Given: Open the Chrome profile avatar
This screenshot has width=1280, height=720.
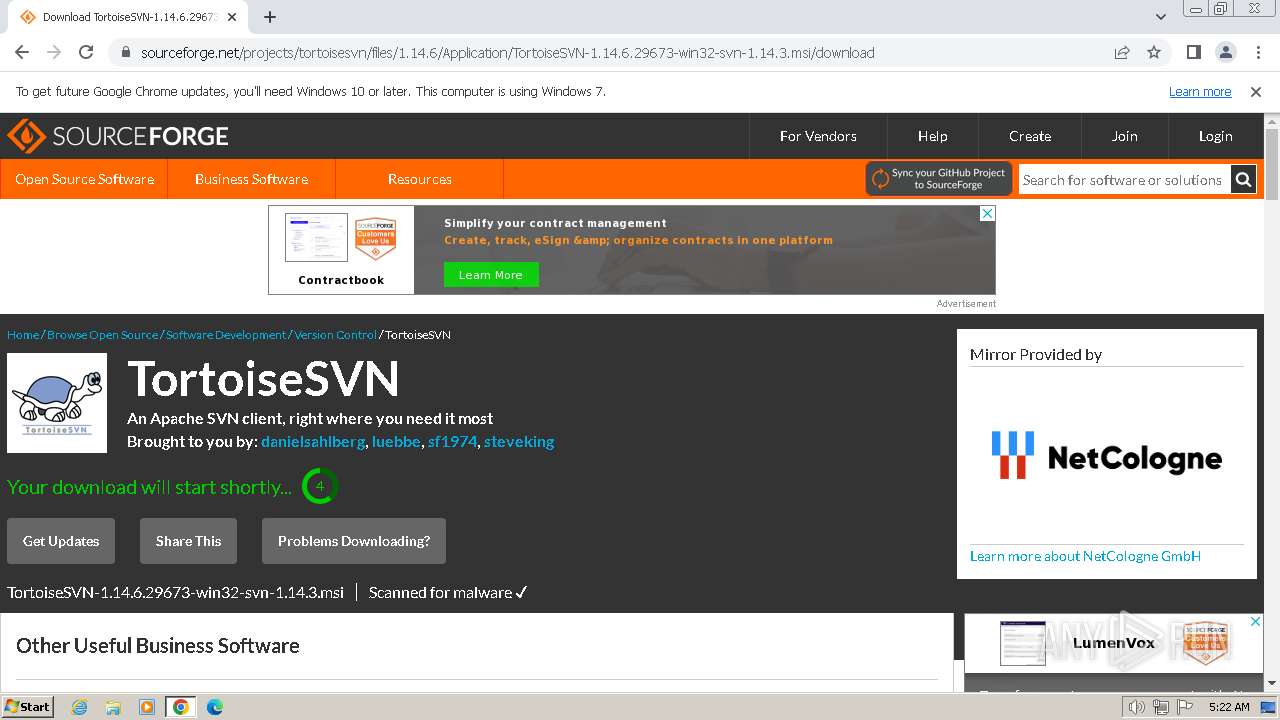Looking at the screenshot, I should pyautogui.click(x=1226, y=53).
